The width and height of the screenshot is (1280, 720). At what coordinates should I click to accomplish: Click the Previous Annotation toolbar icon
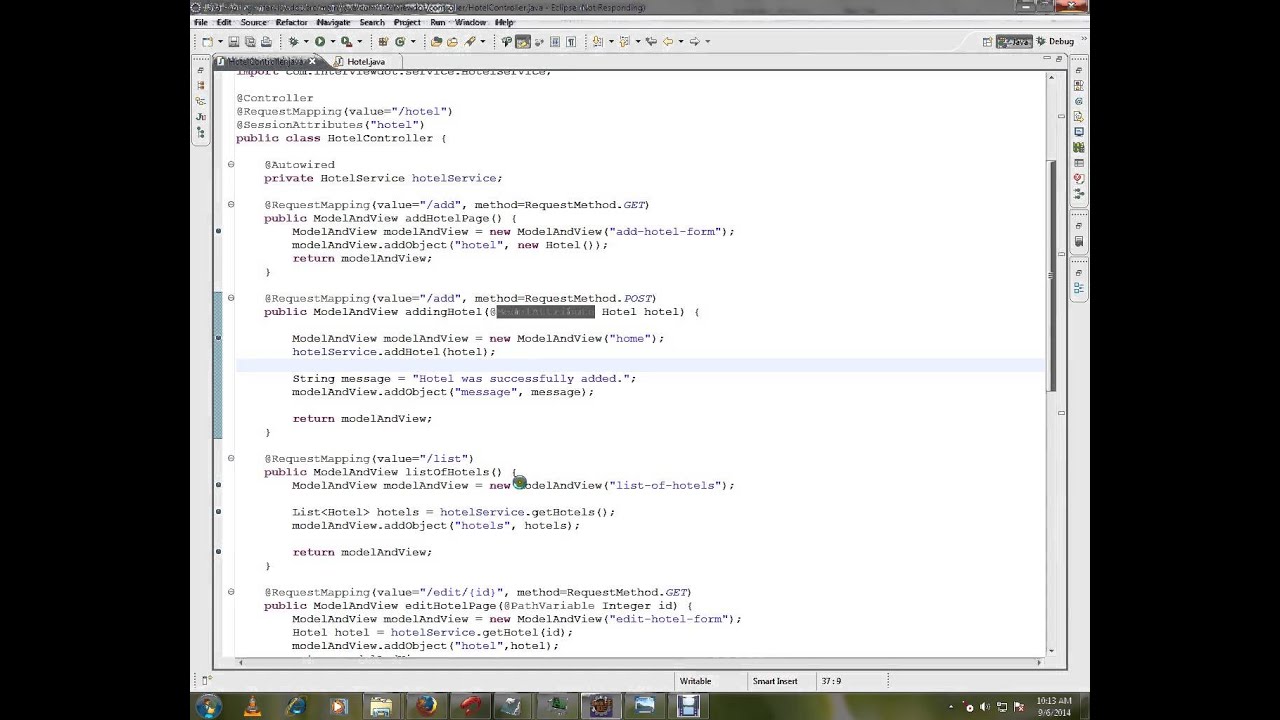[x=625, y=41]
